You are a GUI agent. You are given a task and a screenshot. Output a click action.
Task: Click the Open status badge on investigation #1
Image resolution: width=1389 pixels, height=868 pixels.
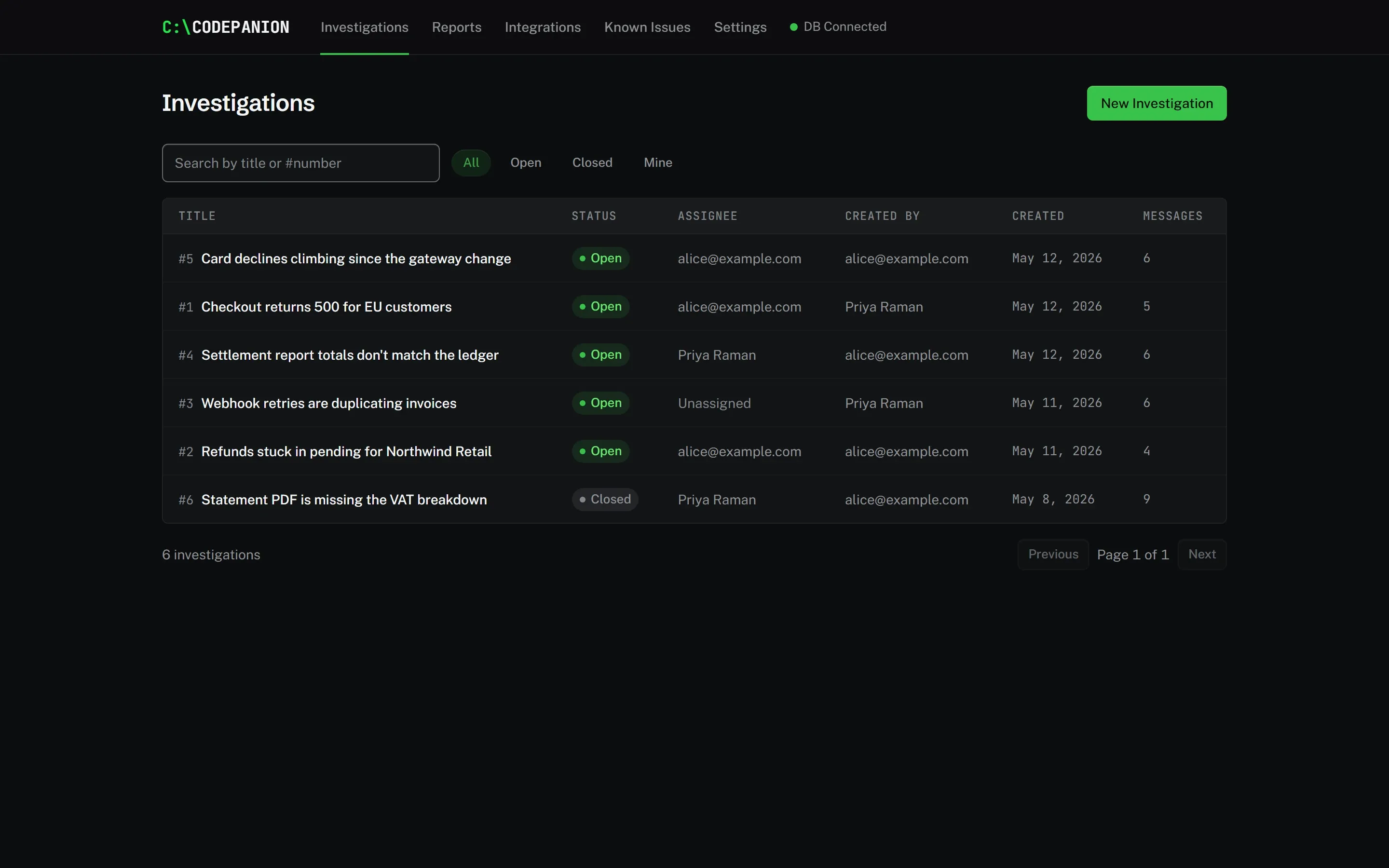click(600, 307)
